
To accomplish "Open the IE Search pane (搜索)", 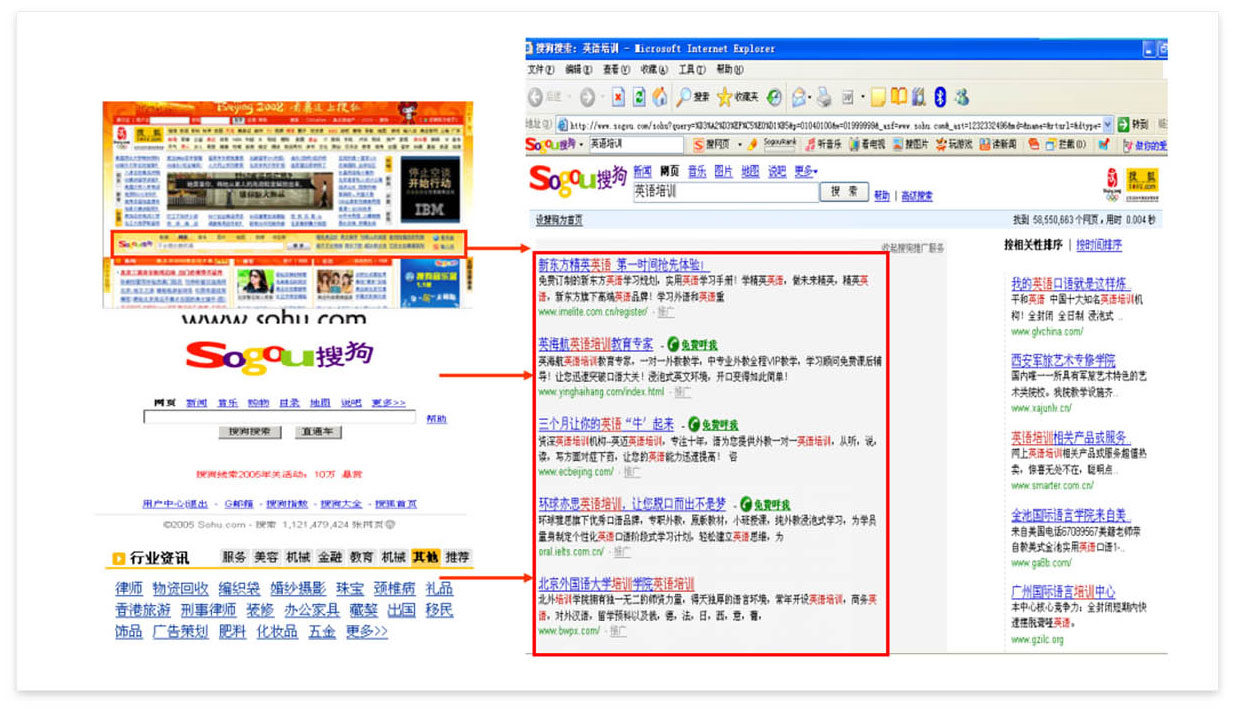I will [692, 97].
